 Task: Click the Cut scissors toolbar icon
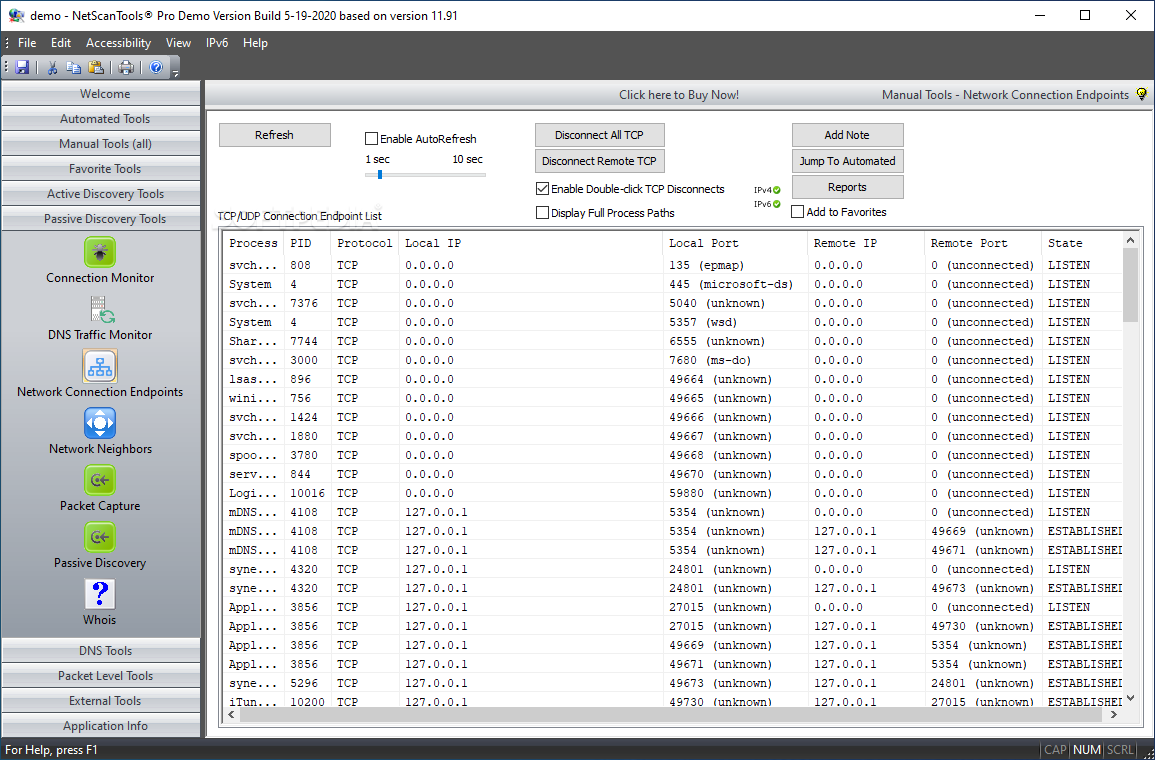coord(52,68)
